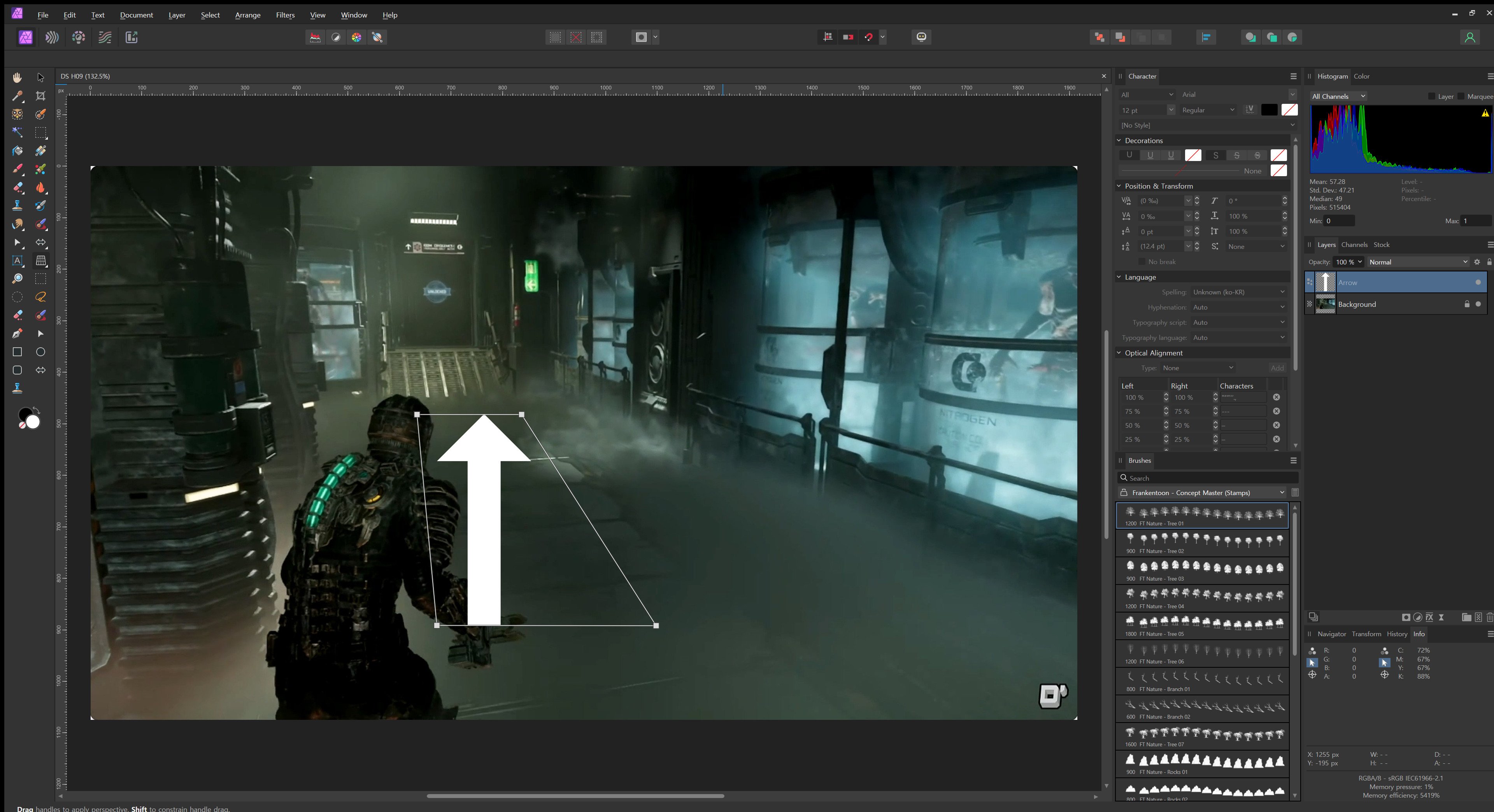
Task: Switch to the Export Persona
Action: pyautogui.click(x=132, y=38)
